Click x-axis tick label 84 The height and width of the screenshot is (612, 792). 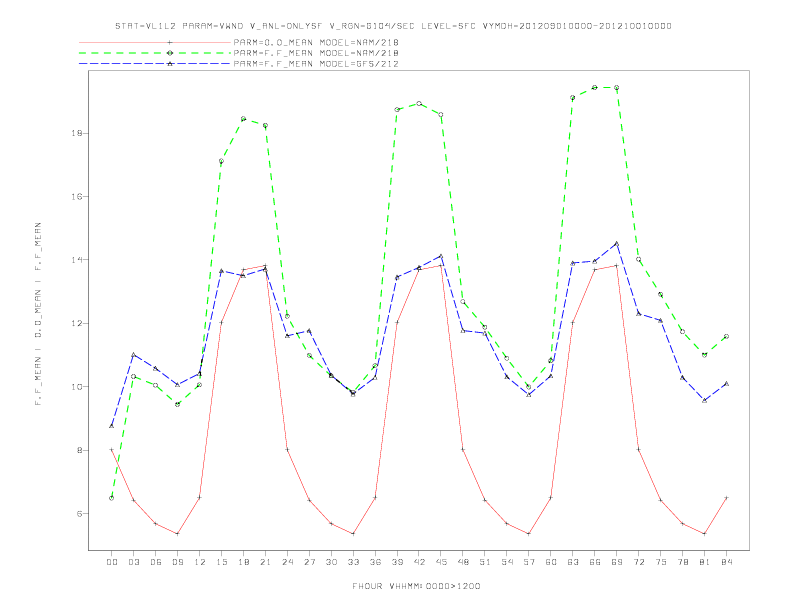(726, 562)
